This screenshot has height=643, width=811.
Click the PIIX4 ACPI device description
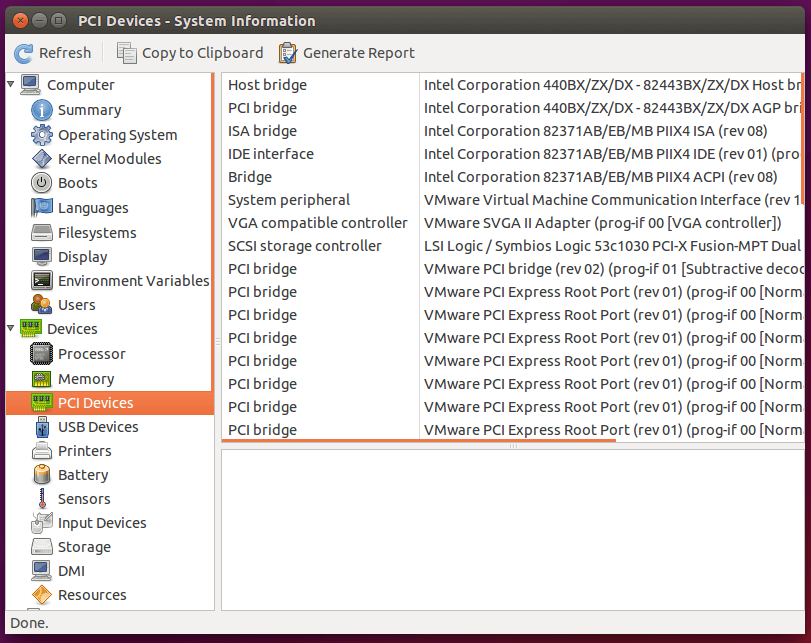click(600, 177)
